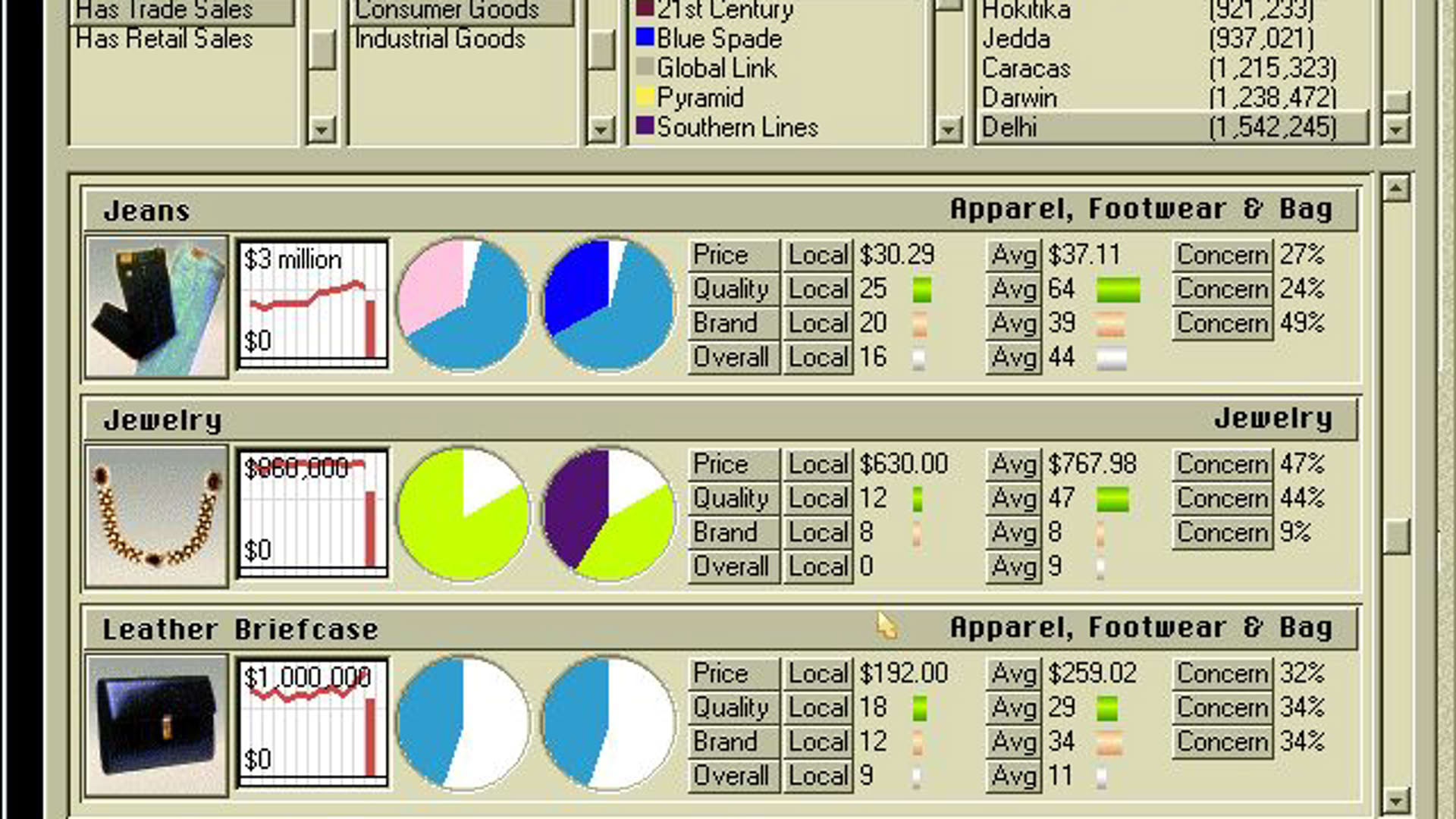1456x819 pixels.
Task: Select Delhi city row
Action: click(x=1173, y=127)
